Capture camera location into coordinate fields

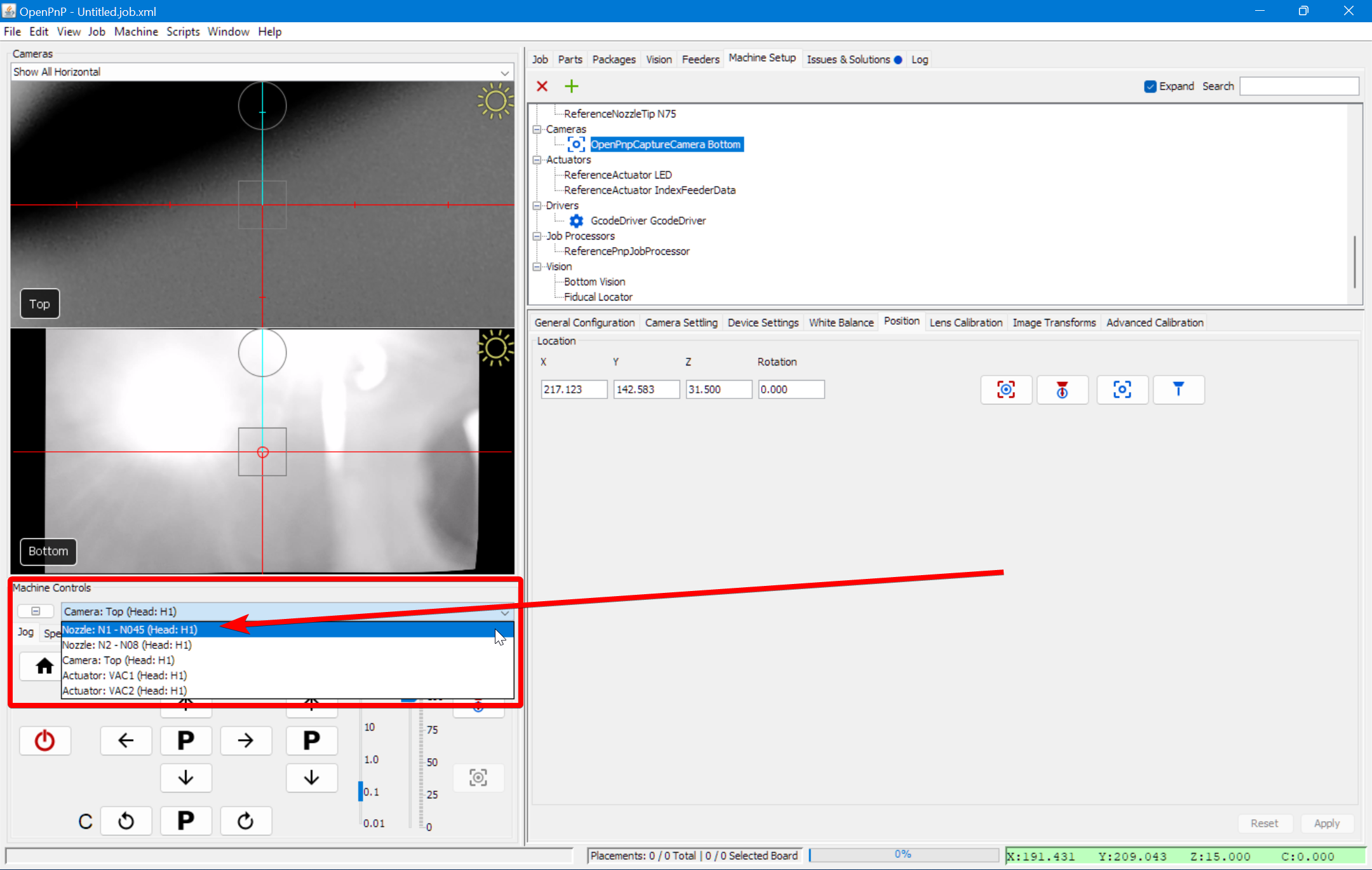(1005, 390)
